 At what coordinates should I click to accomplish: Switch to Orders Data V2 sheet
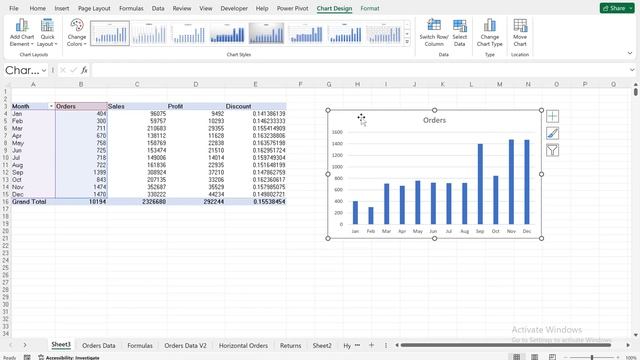click(x=185, y=345)
